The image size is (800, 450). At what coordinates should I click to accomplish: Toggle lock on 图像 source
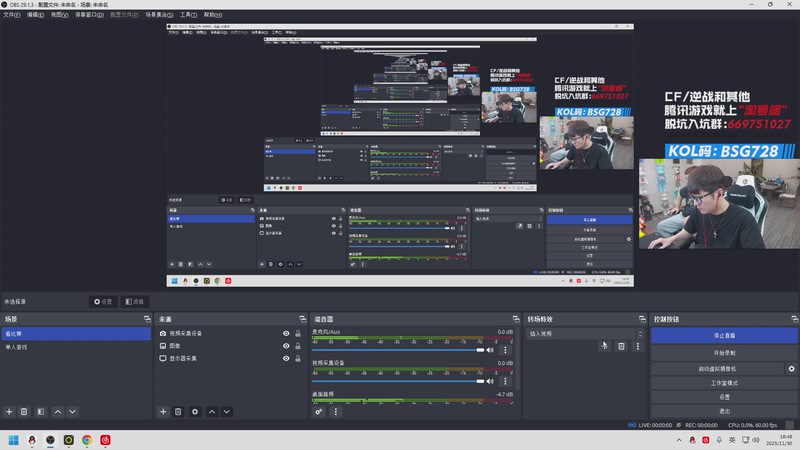pyautogui.click(x=298, y=346)
